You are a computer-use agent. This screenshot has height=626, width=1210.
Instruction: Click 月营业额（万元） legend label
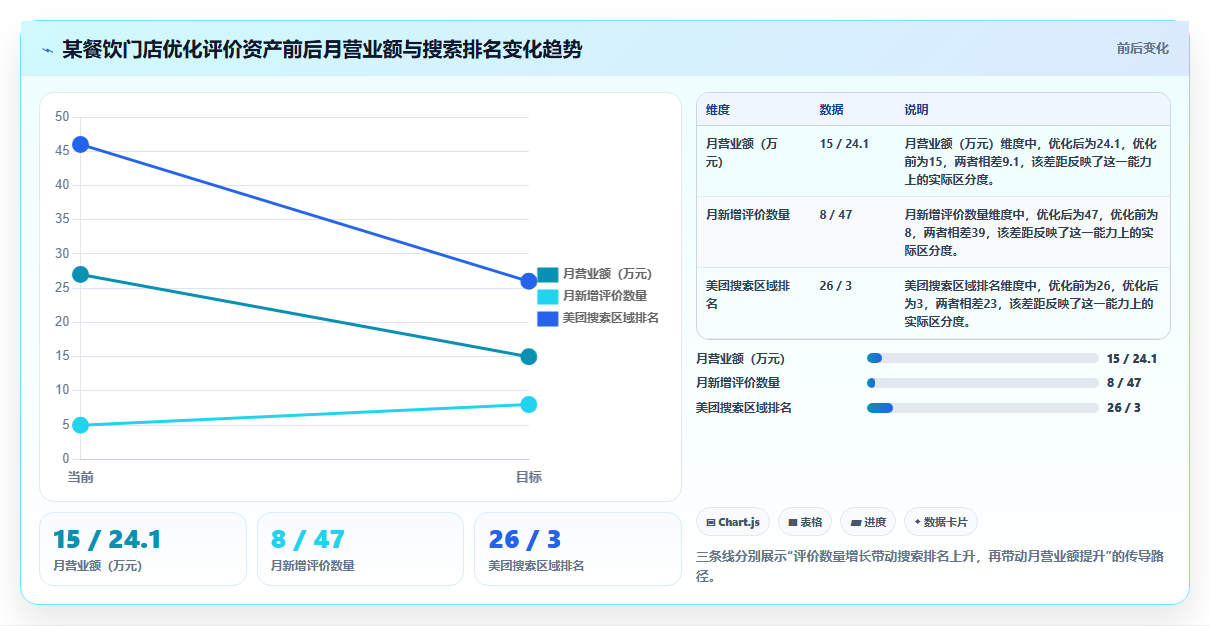tap(607, 274)
